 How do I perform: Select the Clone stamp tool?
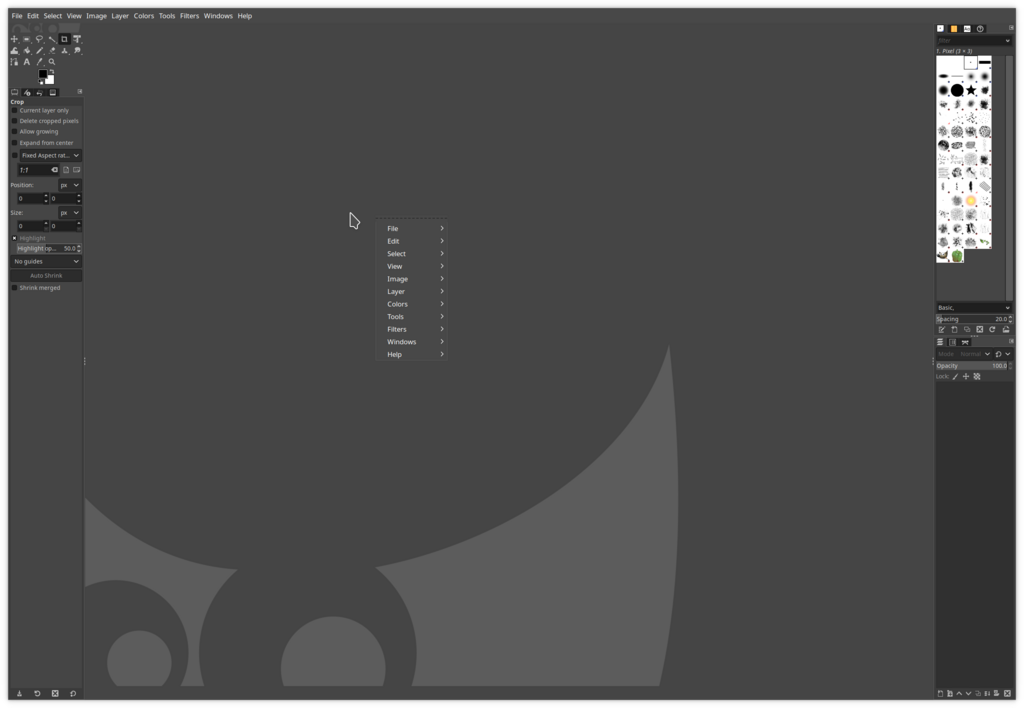pos(65,50)
